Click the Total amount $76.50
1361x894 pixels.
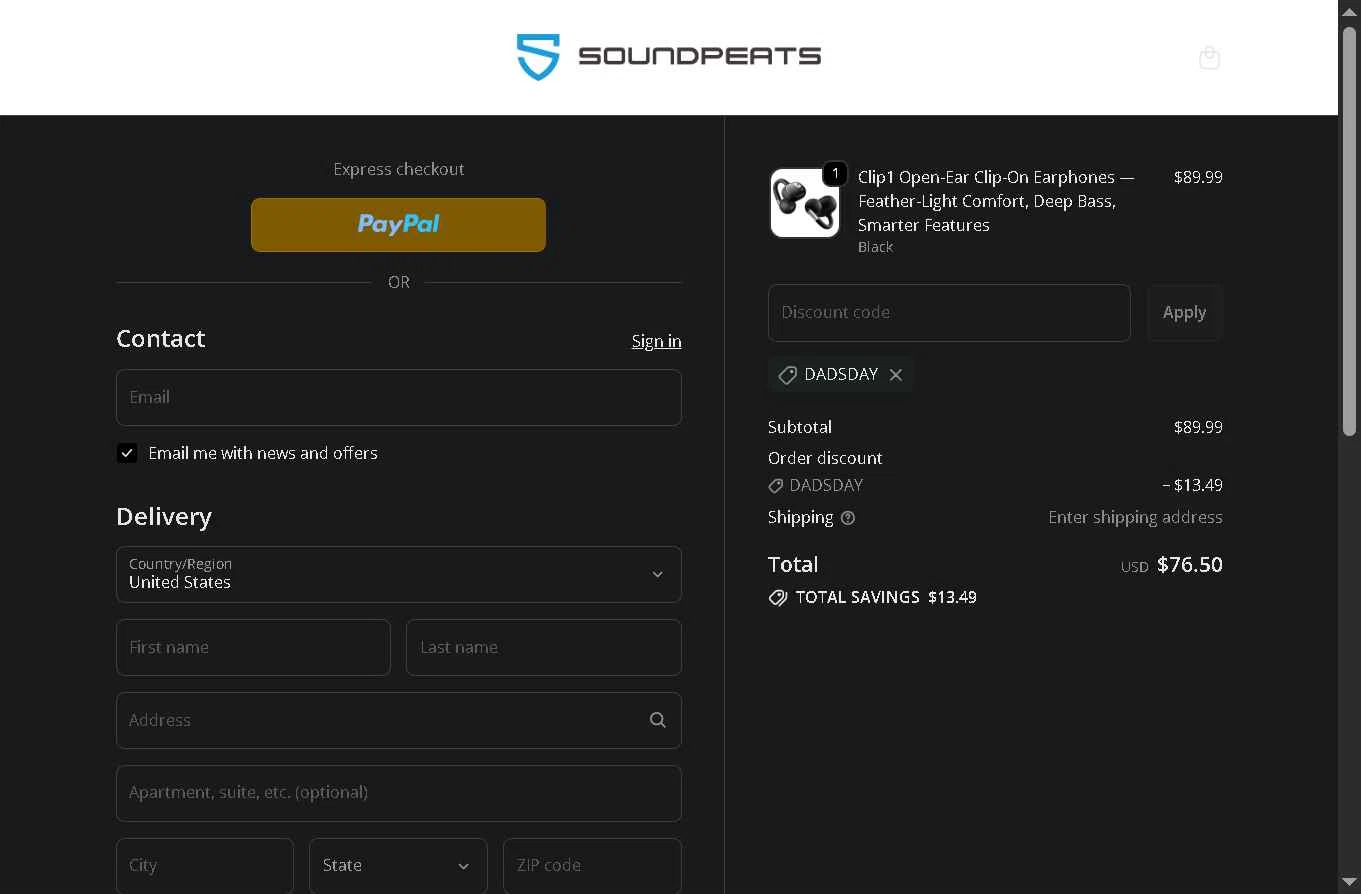1190,565
